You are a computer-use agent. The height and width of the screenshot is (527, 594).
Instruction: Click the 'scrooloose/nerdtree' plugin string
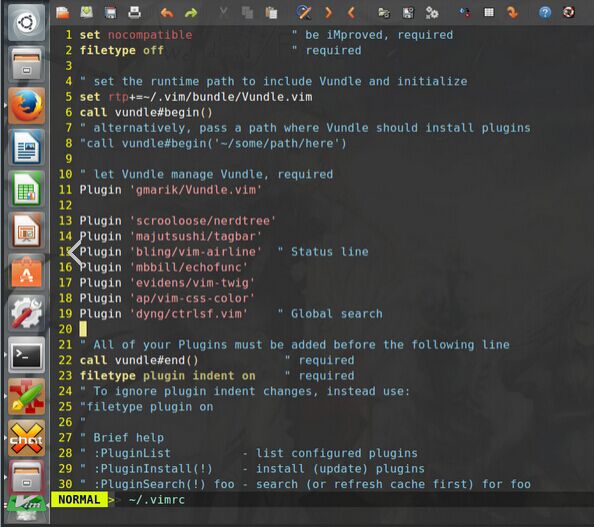(x=203, y=221)
